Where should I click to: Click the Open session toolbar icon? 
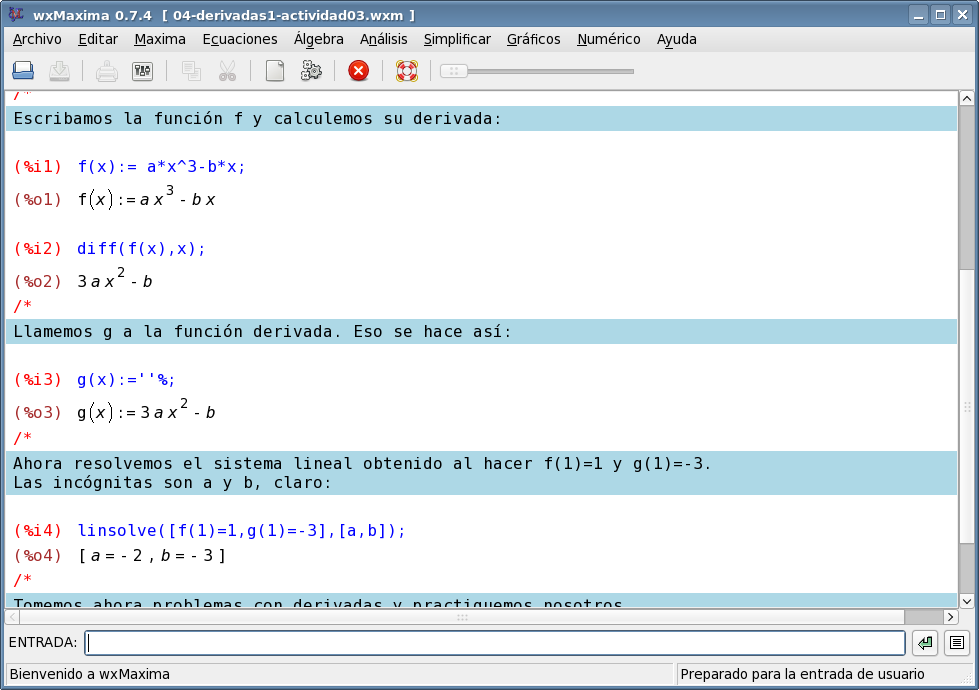tap(23, 71)
